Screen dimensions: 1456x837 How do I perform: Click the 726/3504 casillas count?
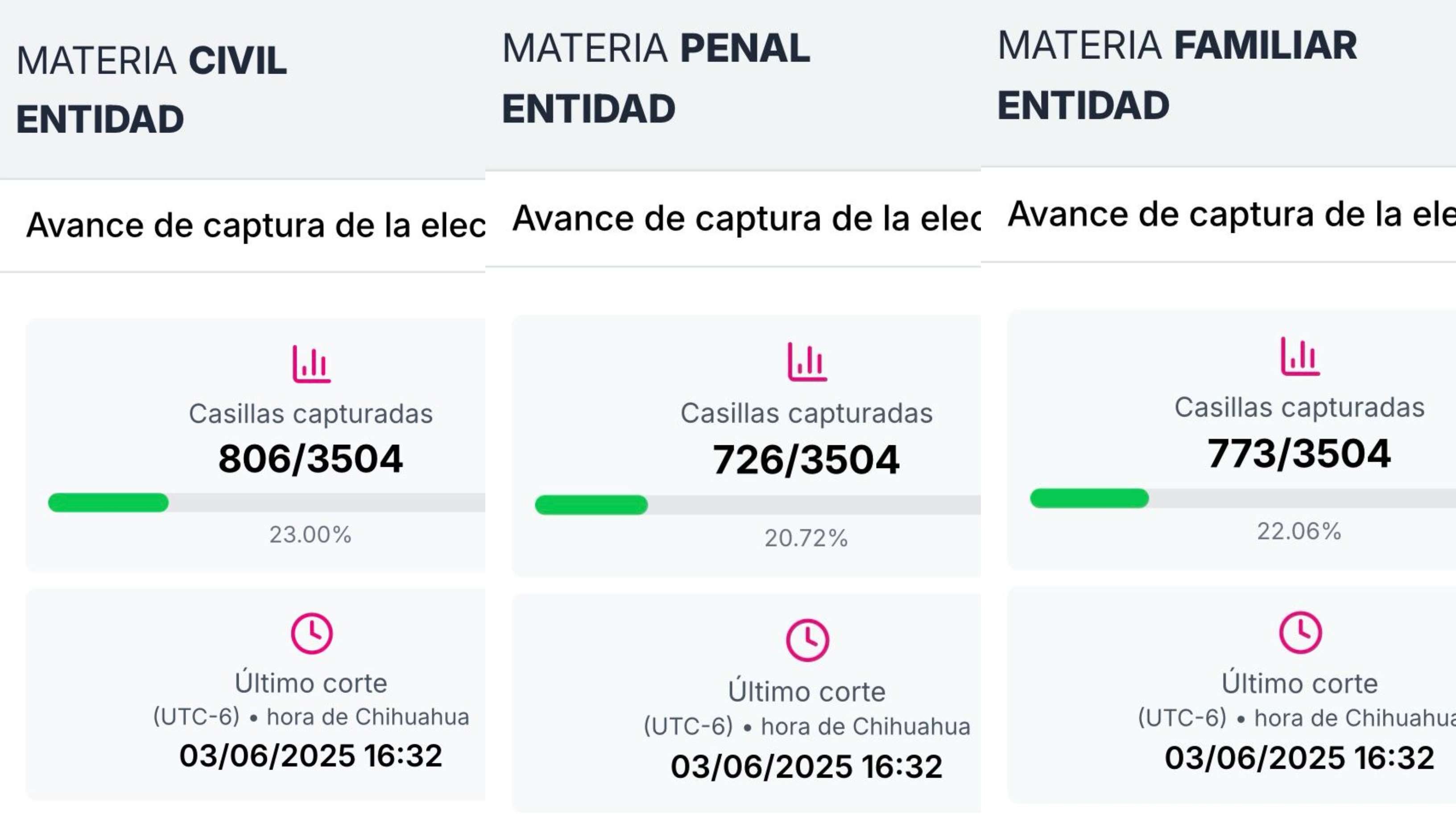click(x=806, y=460)
